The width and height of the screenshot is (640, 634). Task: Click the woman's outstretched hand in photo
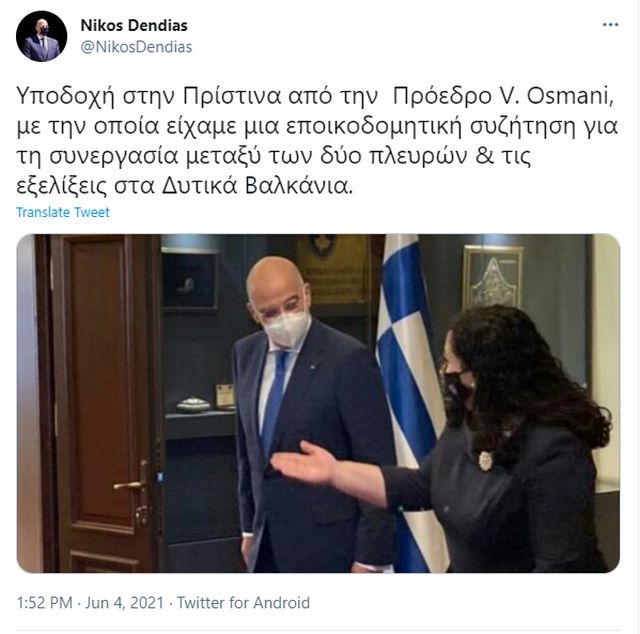(304, 462)
